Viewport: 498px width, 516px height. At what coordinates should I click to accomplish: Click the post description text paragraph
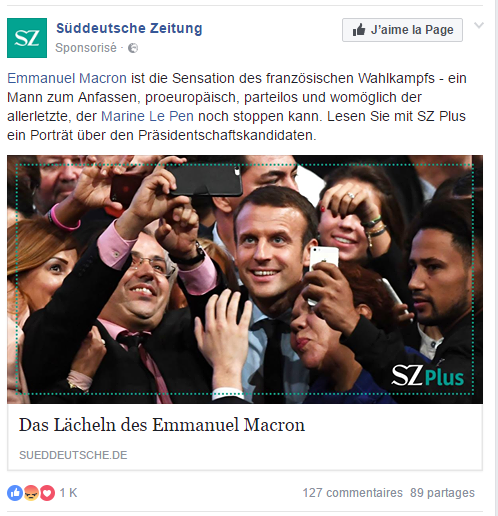237,107
